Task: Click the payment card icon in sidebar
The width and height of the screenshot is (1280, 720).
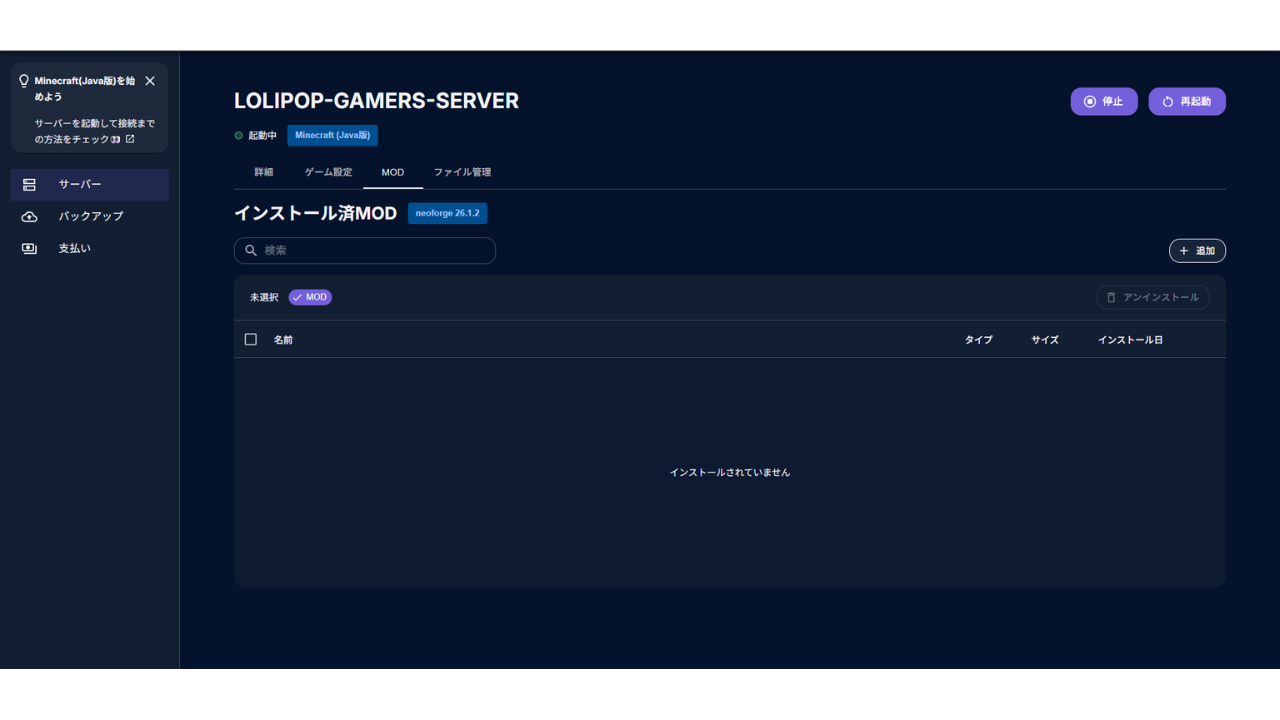Action: tap(29, 248)
